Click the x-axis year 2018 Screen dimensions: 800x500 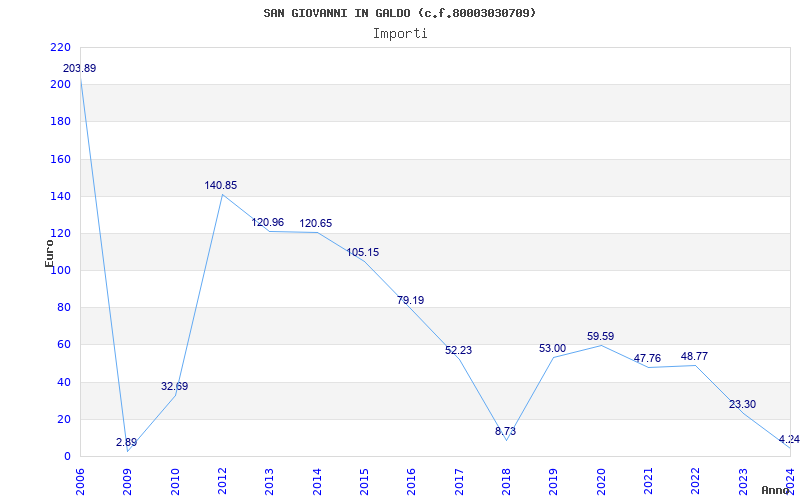coord(506,481)
